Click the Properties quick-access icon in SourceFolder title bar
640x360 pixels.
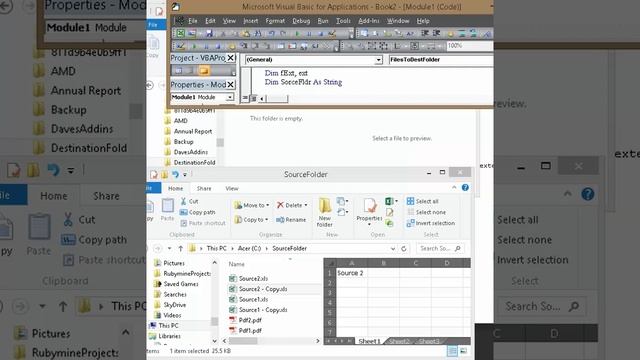pyautogui.click(x=154, y=175)
